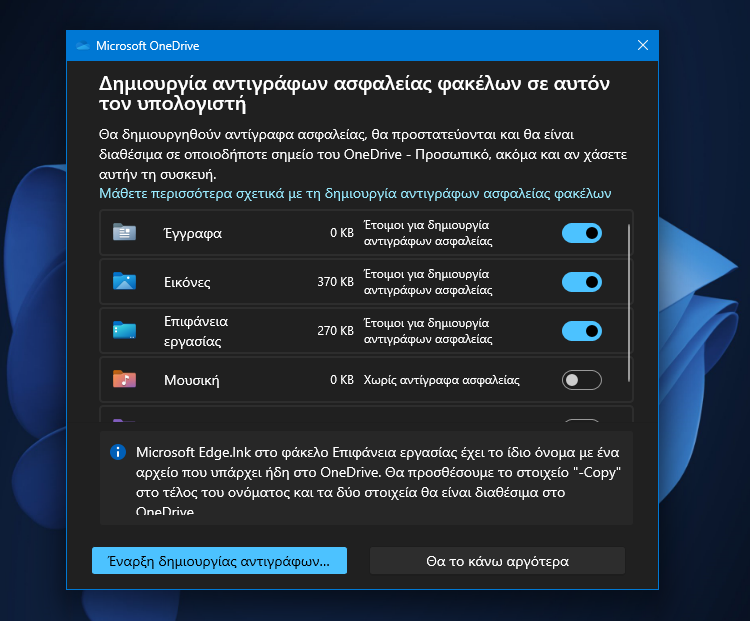Image resolution: width=750 pixels, height=621 pixels.
Task: Click Θα το κάνω αργότερα button
Action: tap(497, 561)
